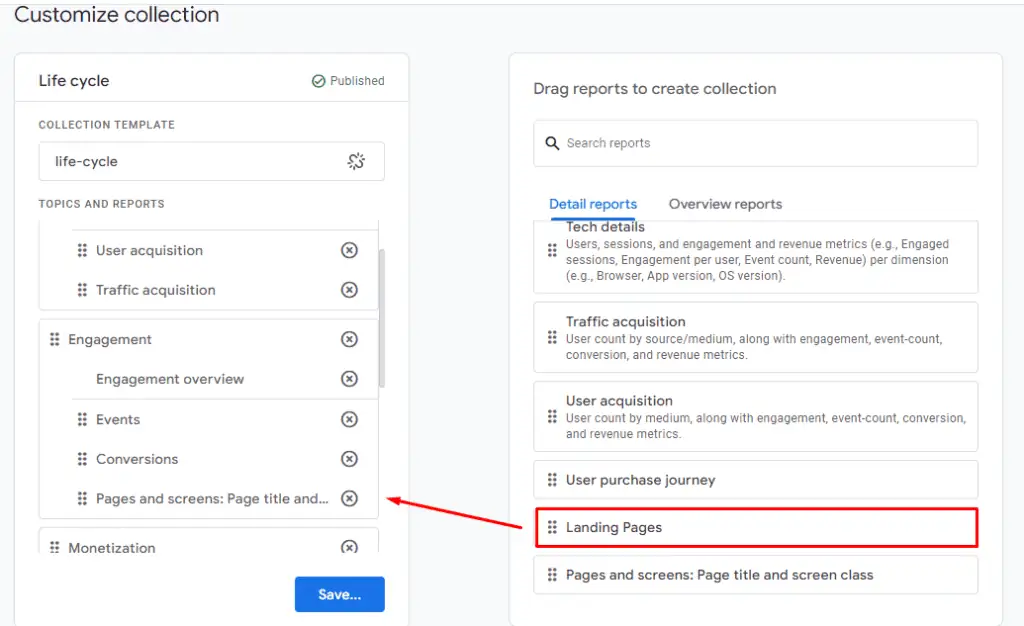Click the drag handle for User purchase journey
Screen dimensions: 1024x626
point(552,479)
